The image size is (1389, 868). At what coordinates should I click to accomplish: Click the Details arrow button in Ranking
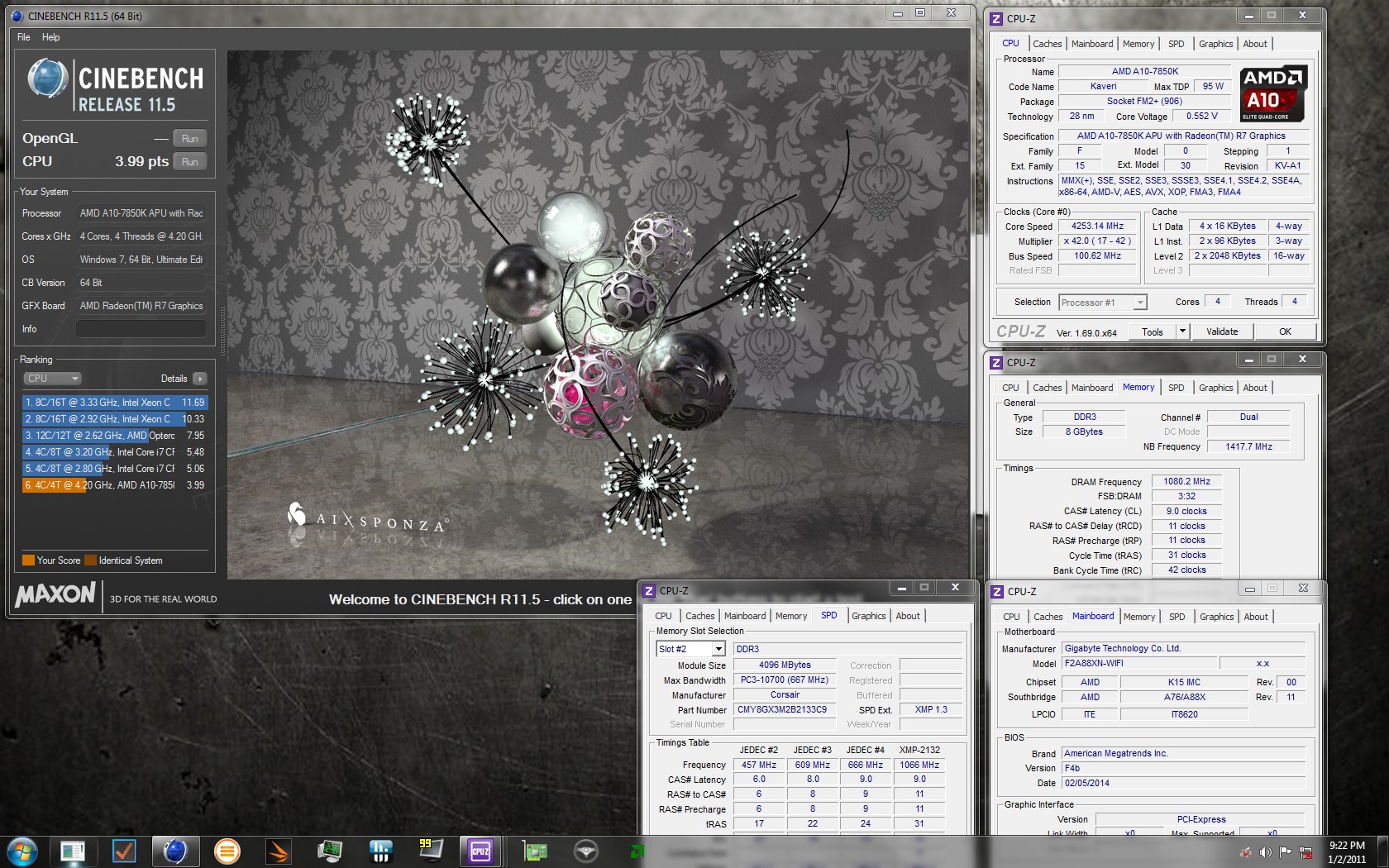coord(199,379)
